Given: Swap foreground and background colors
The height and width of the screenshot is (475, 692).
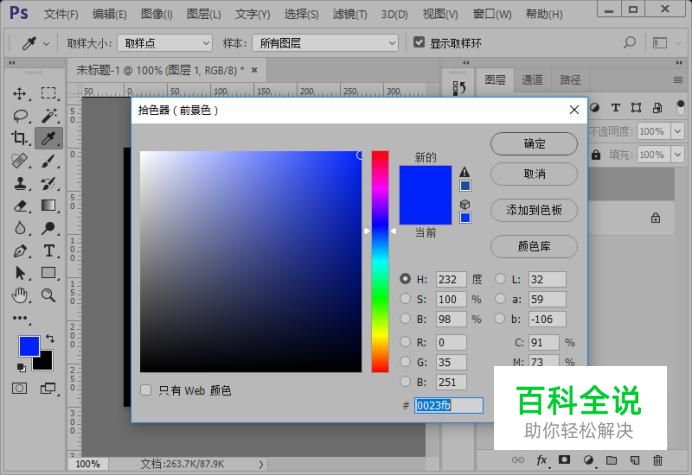Looking at the screenshot, I should coord(50,339).
